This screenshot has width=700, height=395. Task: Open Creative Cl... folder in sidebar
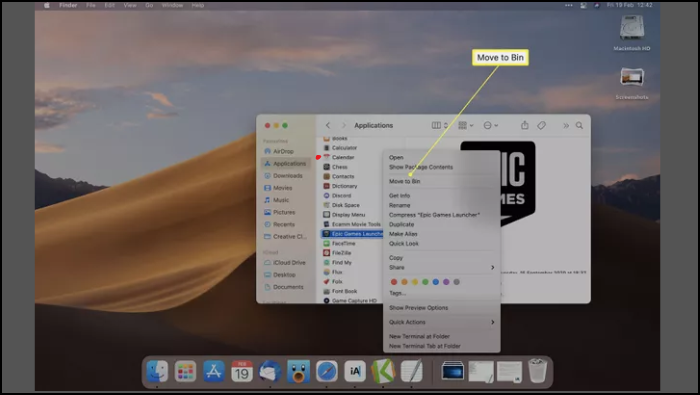[286, 237]
